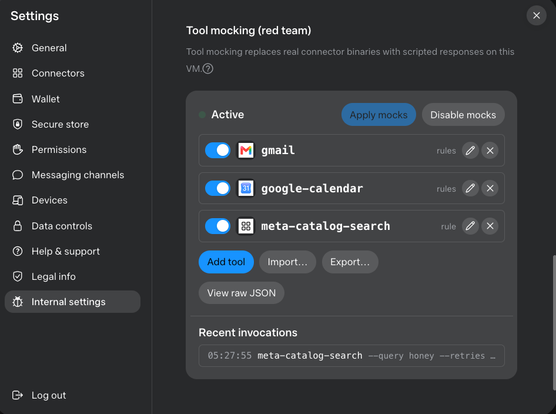Click the Help & support question icon

point(17,251)
